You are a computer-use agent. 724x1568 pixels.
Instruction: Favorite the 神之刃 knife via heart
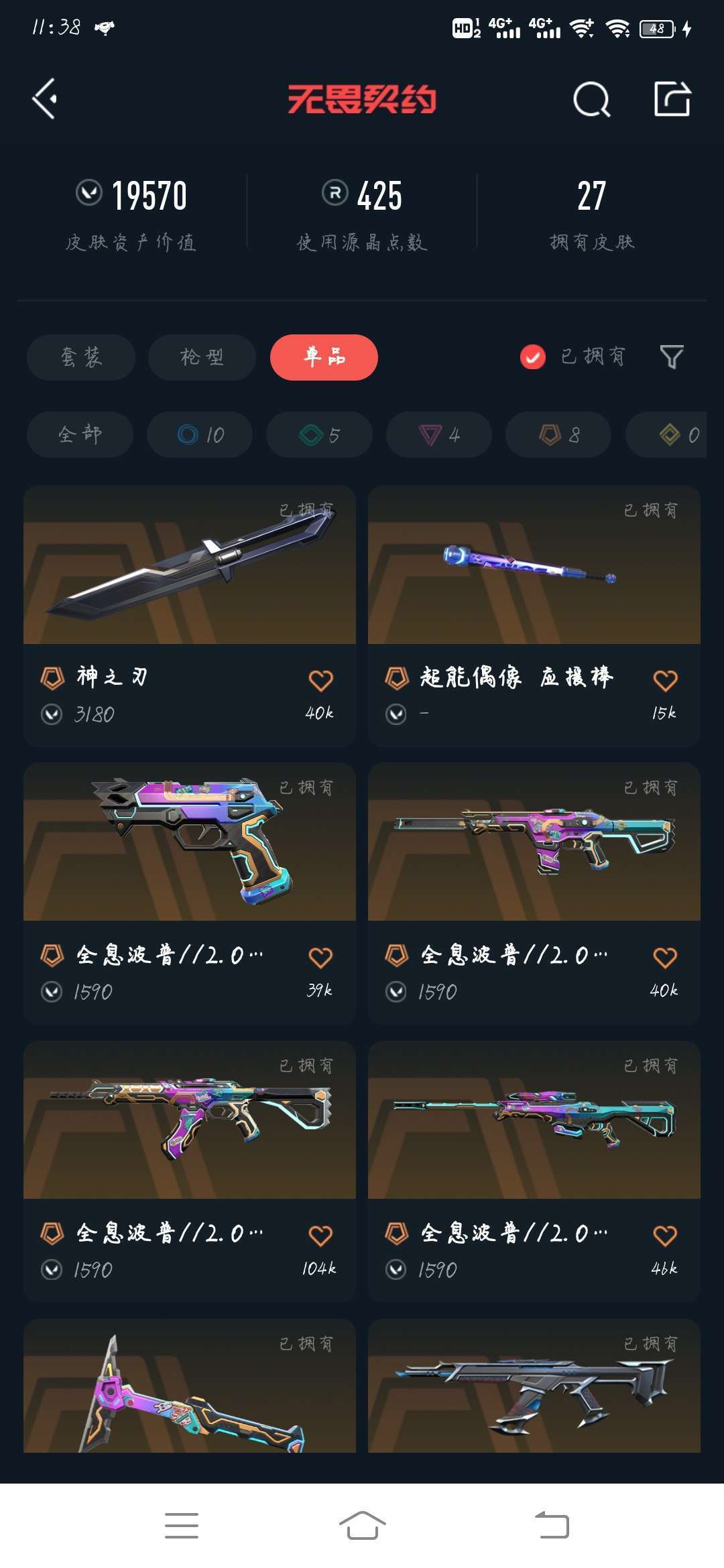point(320,680)
